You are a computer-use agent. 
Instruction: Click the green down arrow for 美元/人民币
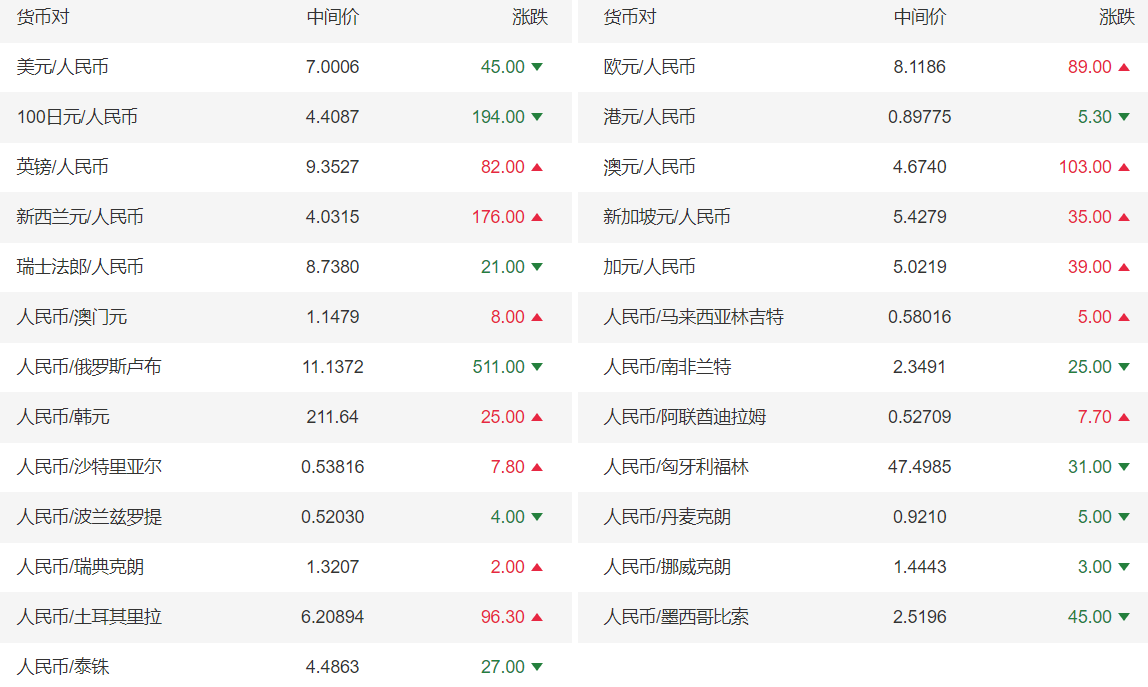pos(537,67)
